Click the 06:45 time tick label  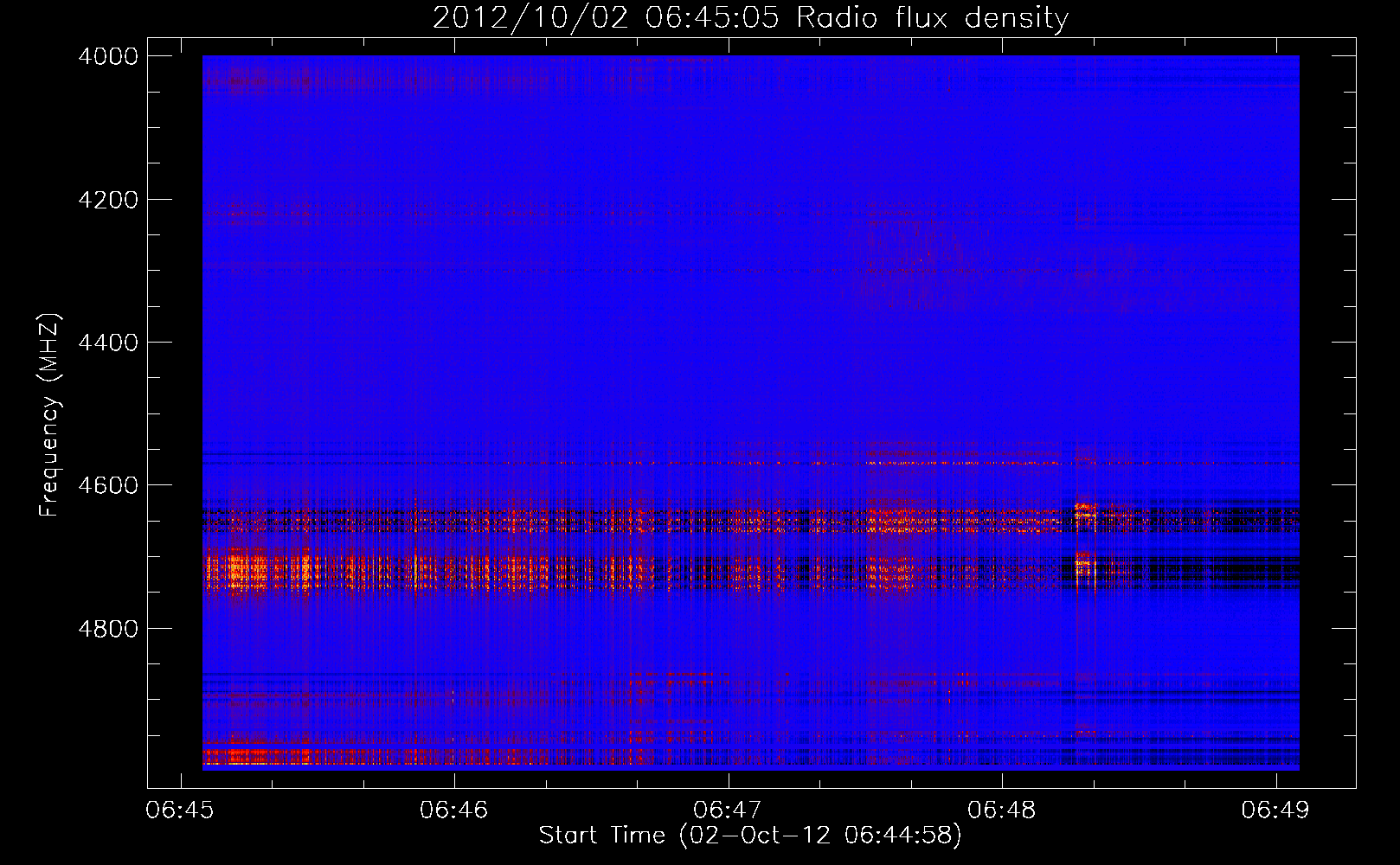(180, 810)
